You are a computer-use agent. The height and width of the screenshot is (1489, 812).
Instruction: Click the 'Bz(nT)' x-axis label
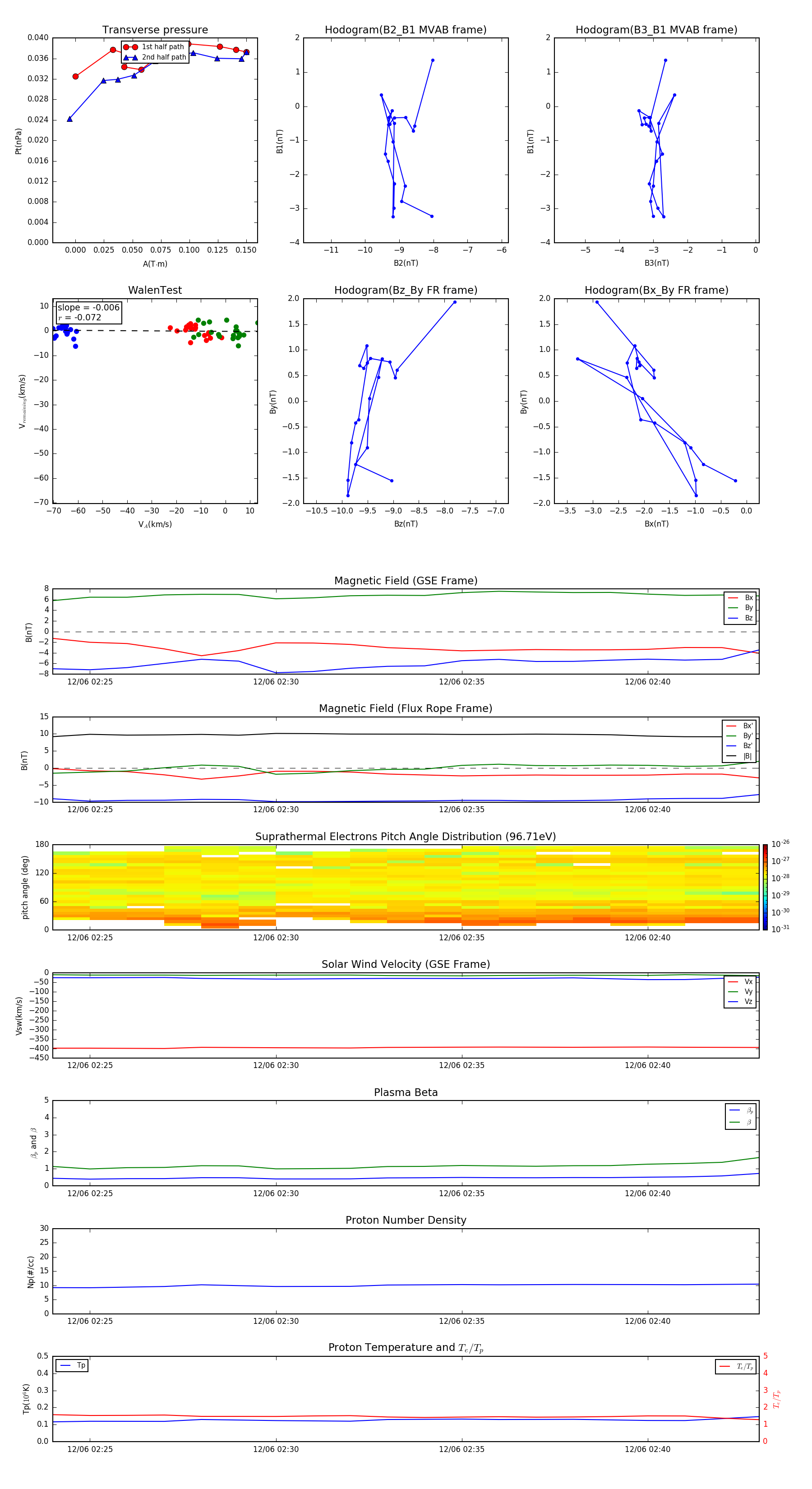406,524
